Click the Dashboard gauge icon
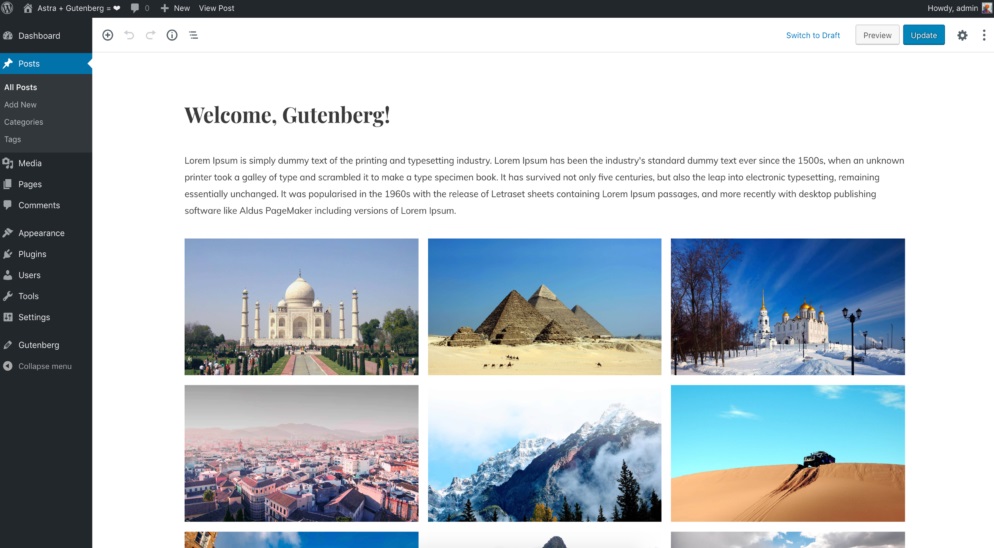 point(8,36)
